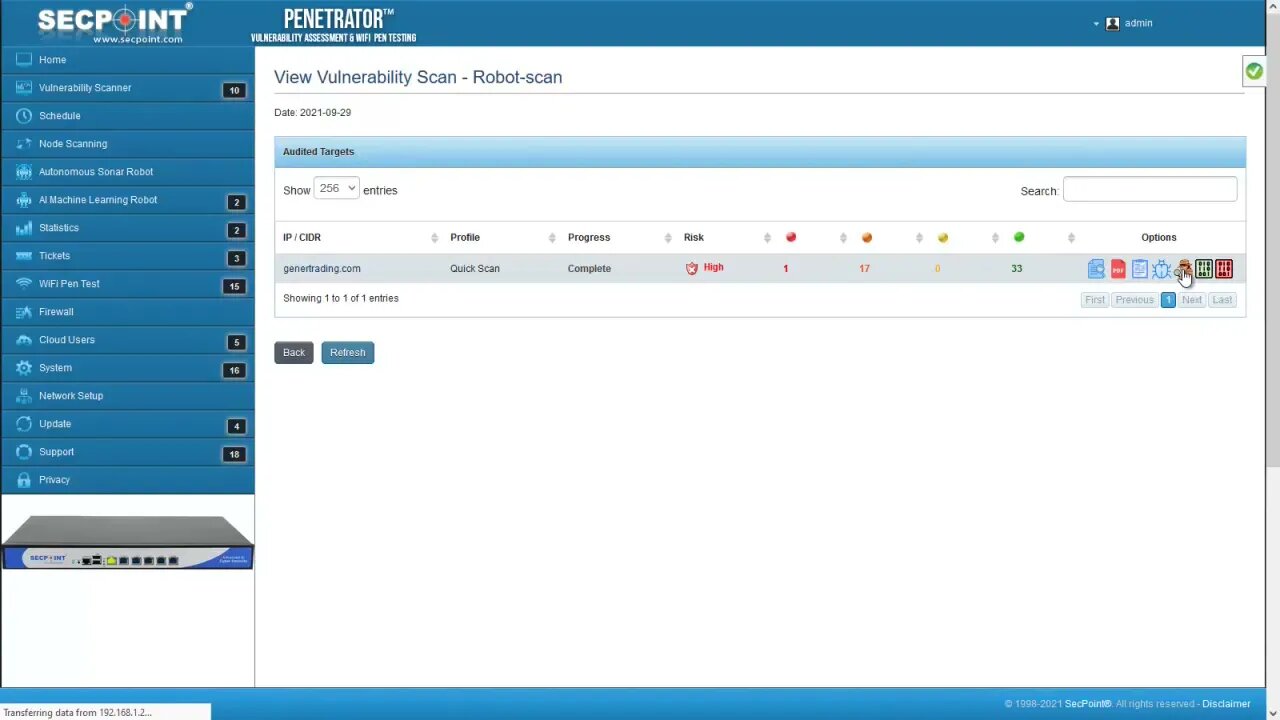Open the blue report document icon for genertrading.com
This screenshot has width=1280, height=720.
click(x=1096, y=269)
